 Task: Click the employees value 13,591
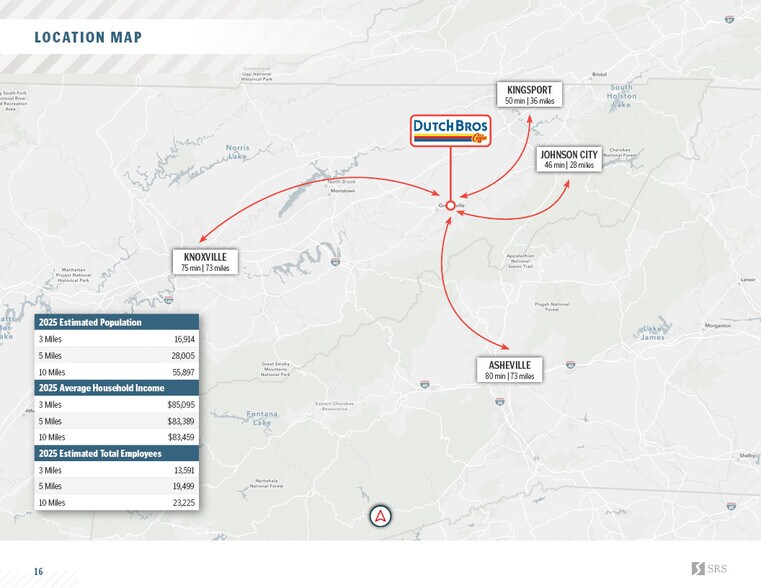point(184,470)
